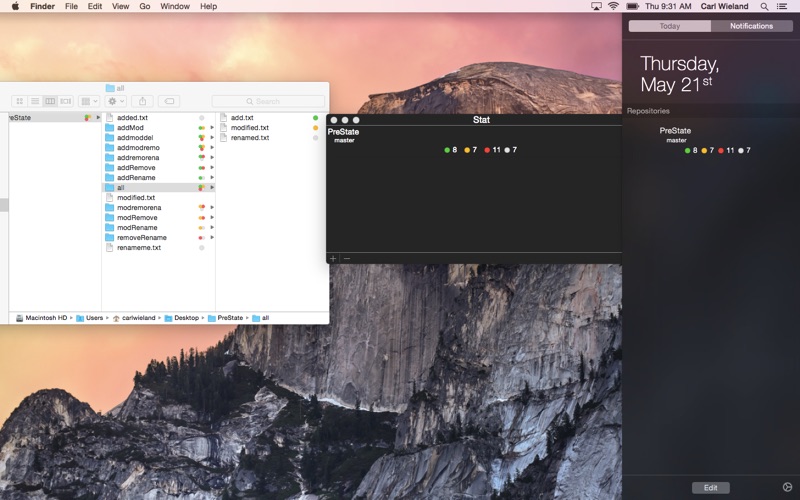Click the add repository plus button in Stat

coord(333,259)
